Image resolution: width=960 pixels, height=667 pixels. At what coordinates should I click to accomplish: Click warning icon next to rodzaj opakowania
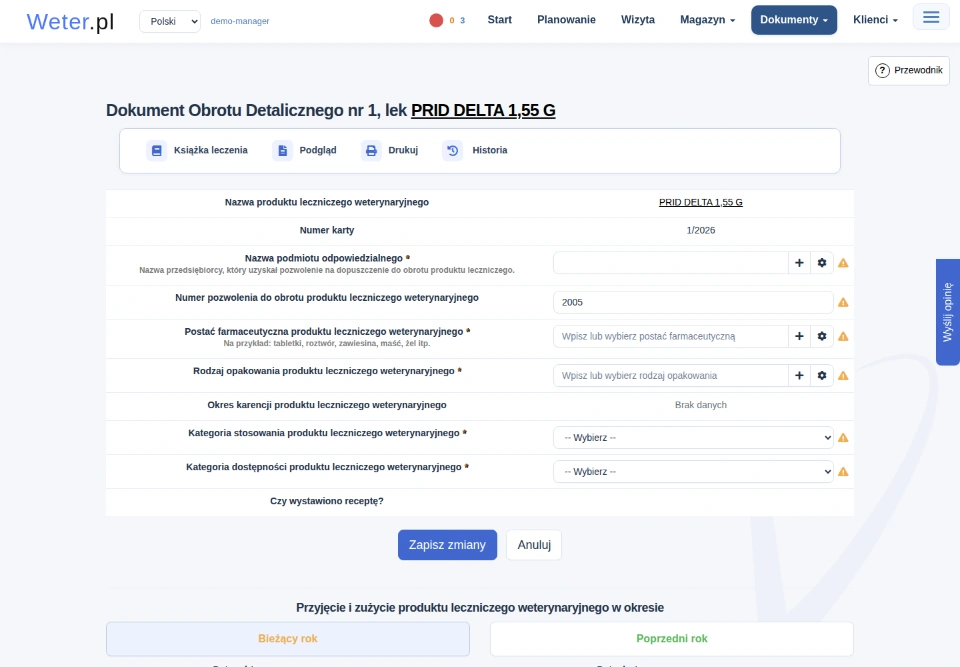(x=843, y=375)
